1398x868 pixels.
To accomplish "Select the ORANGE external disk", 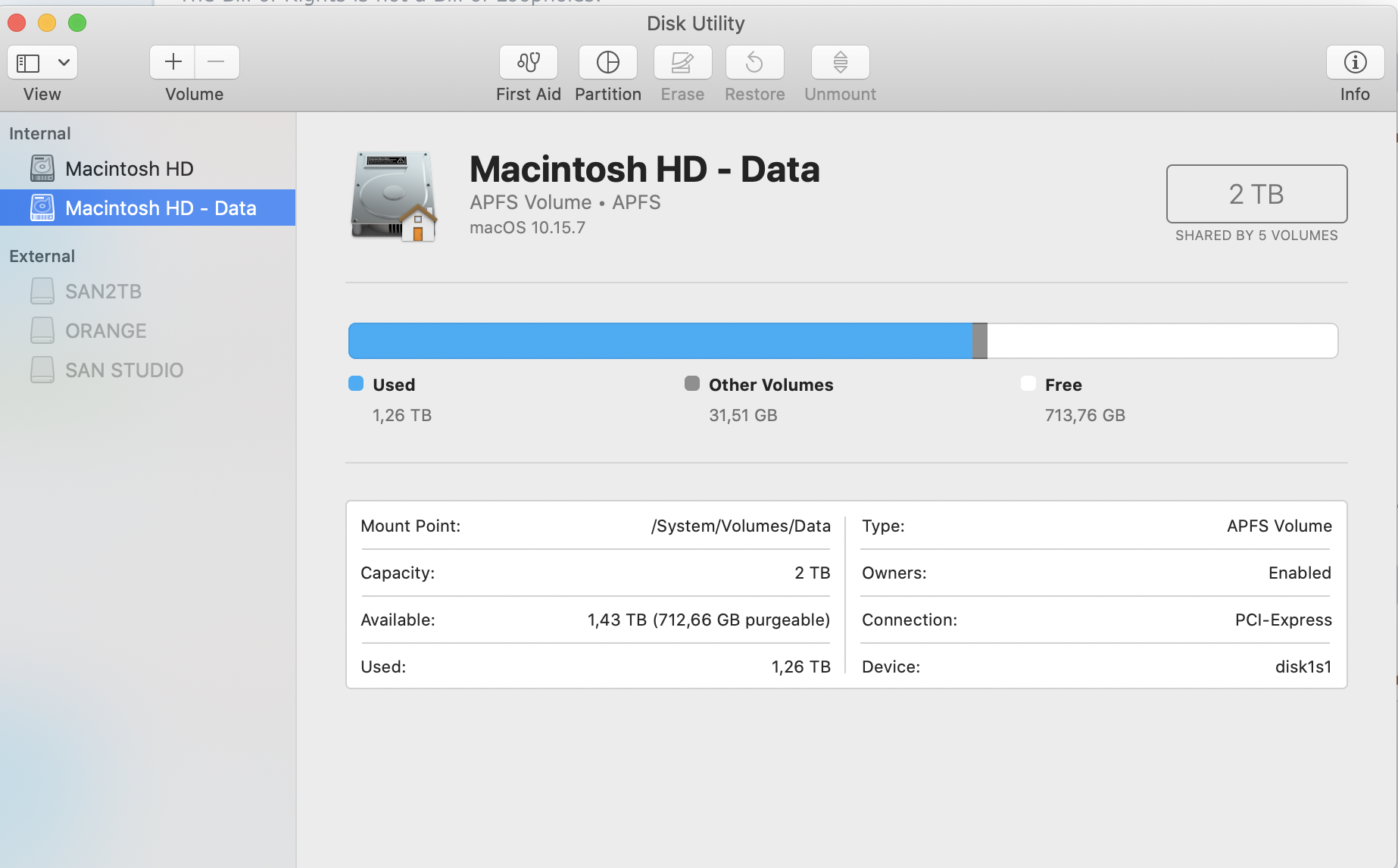I will (x=148, y=331).
